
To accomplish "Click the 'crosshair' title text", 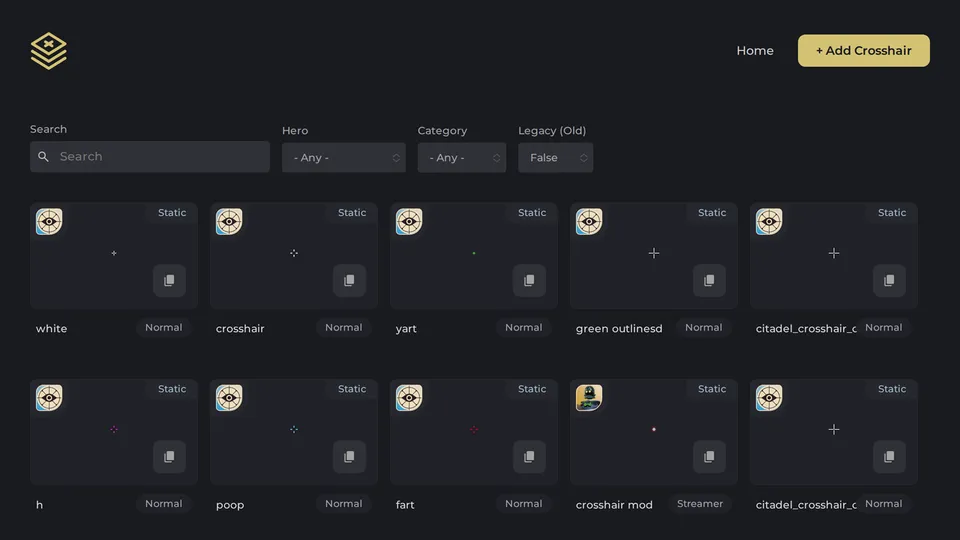I will [240, 329].
